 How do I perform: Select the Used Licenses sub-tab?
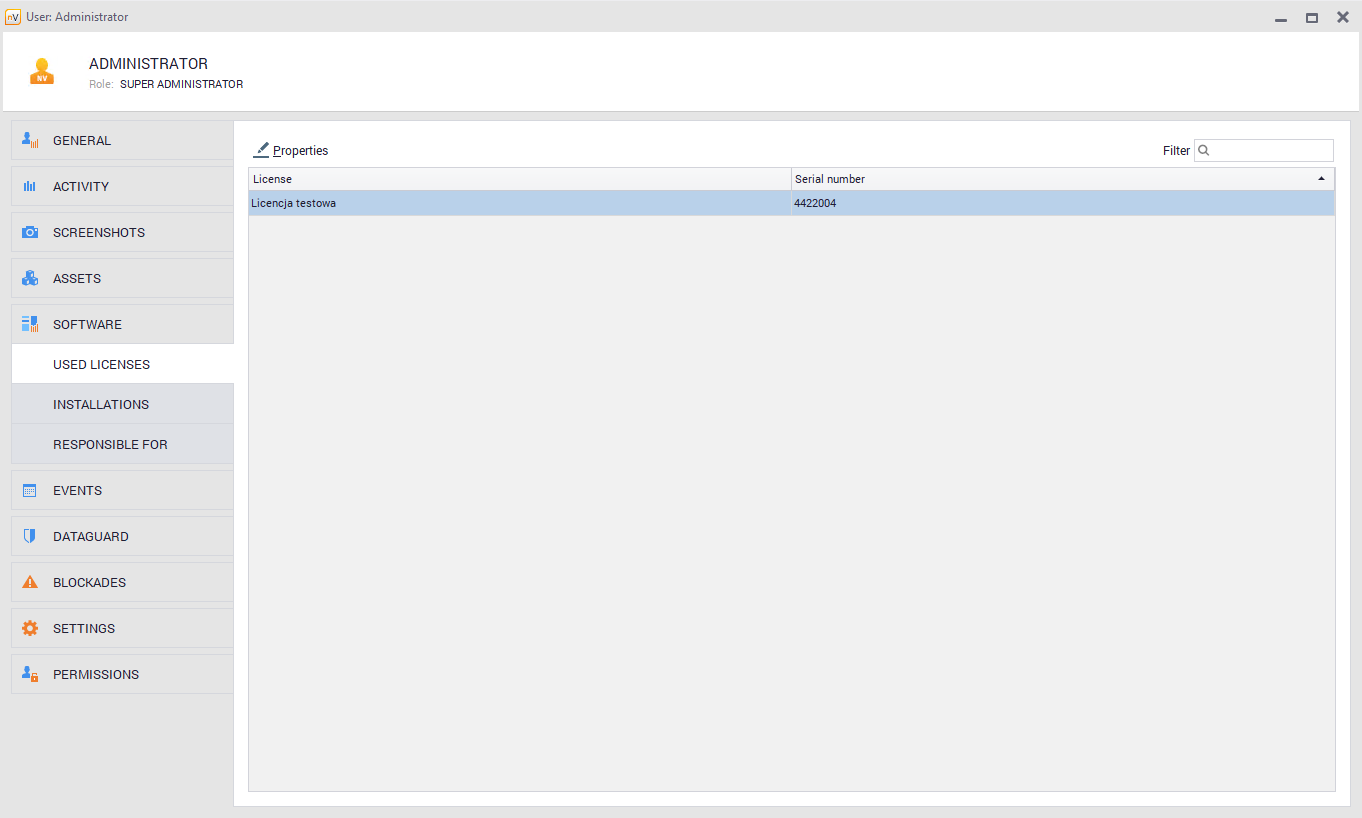pos(101,365)
